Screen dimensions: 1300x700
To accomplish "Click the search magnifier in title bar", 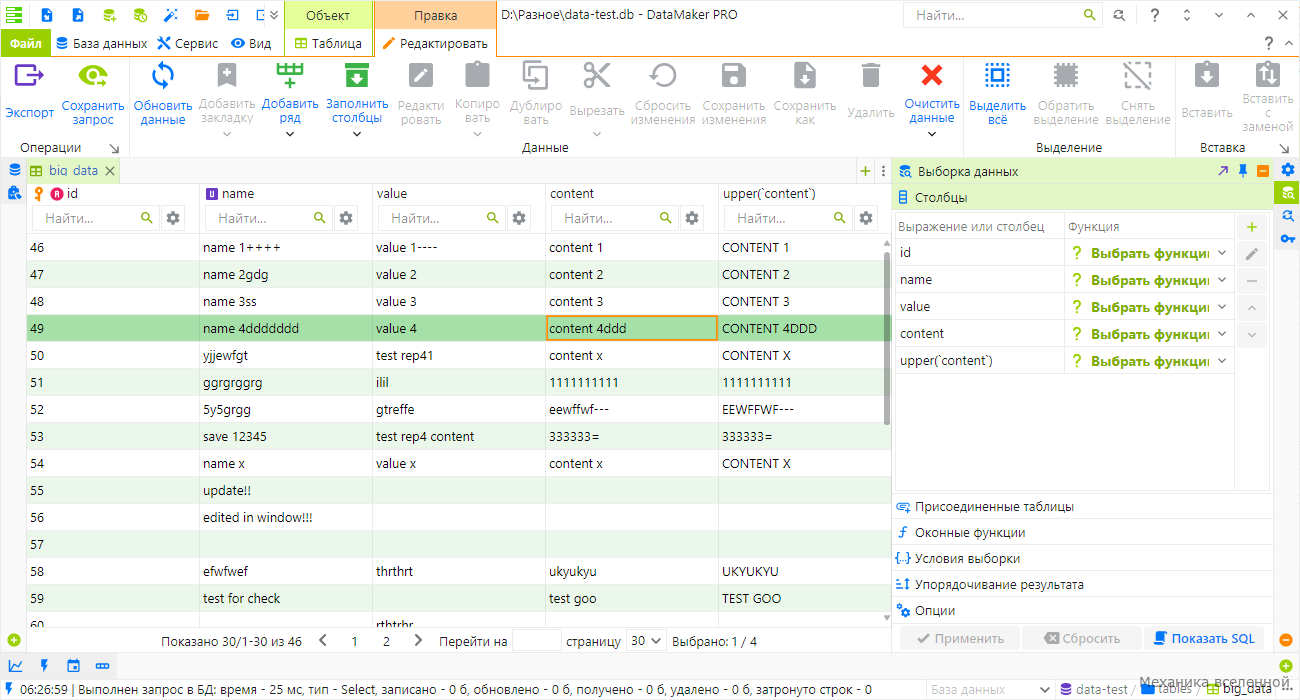I will (x=1090, y=15).
